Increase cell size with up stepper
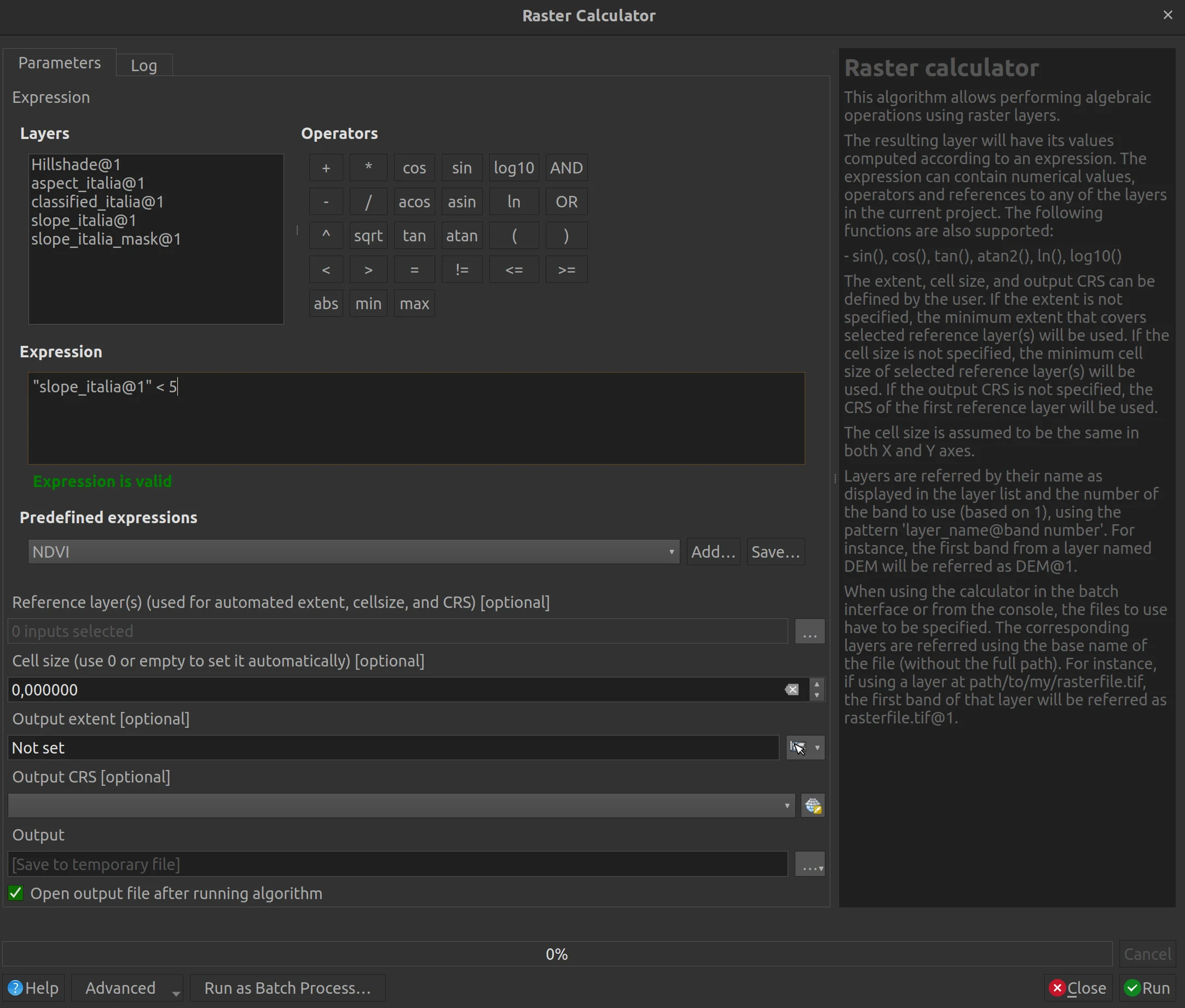1185x1008 pixels. [x=817, y=684]
